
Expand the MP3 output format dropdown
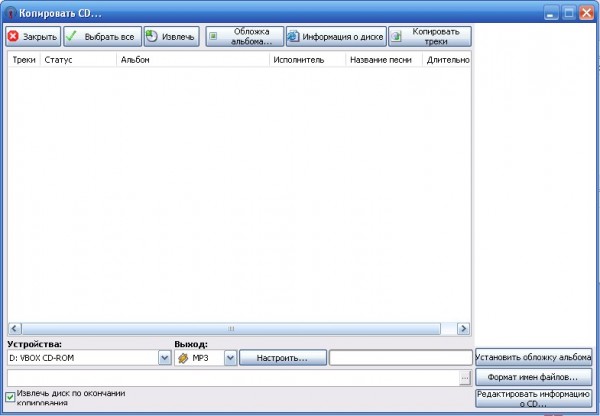230,358
